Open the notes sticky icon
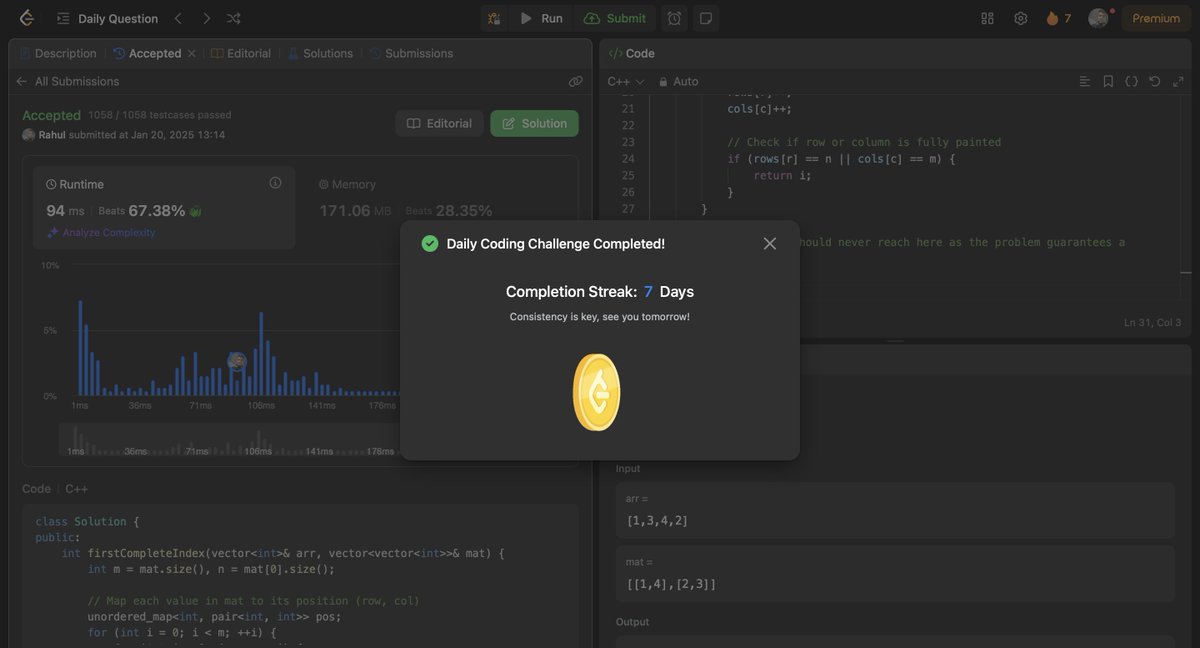Viewport: 1200px width, 648px height. [706, 18]
